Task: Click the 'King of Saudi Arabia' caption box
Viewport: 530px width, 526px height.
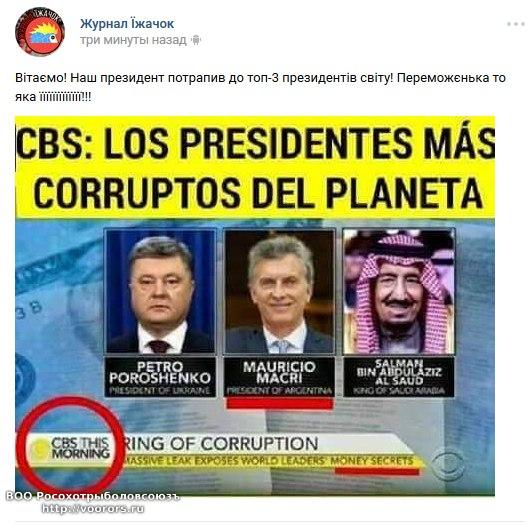Action: (399, 377)
